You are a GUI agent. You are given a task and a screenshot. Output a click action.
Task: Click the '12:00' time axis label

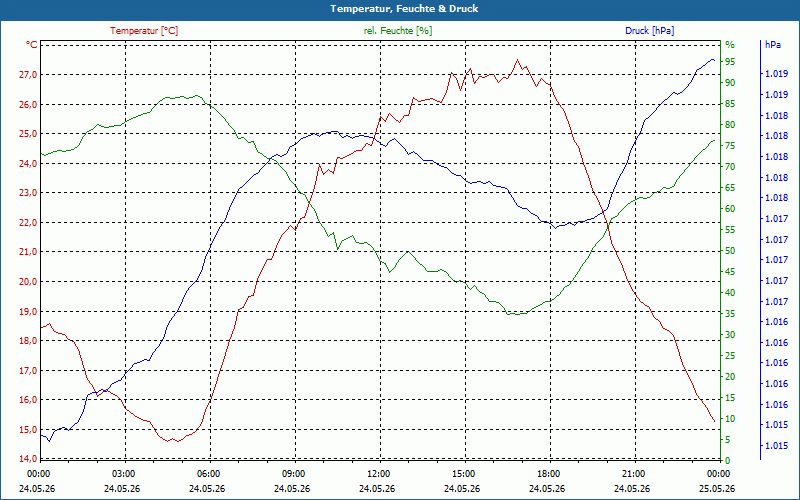pyautogui.click(x=378, y=474)
